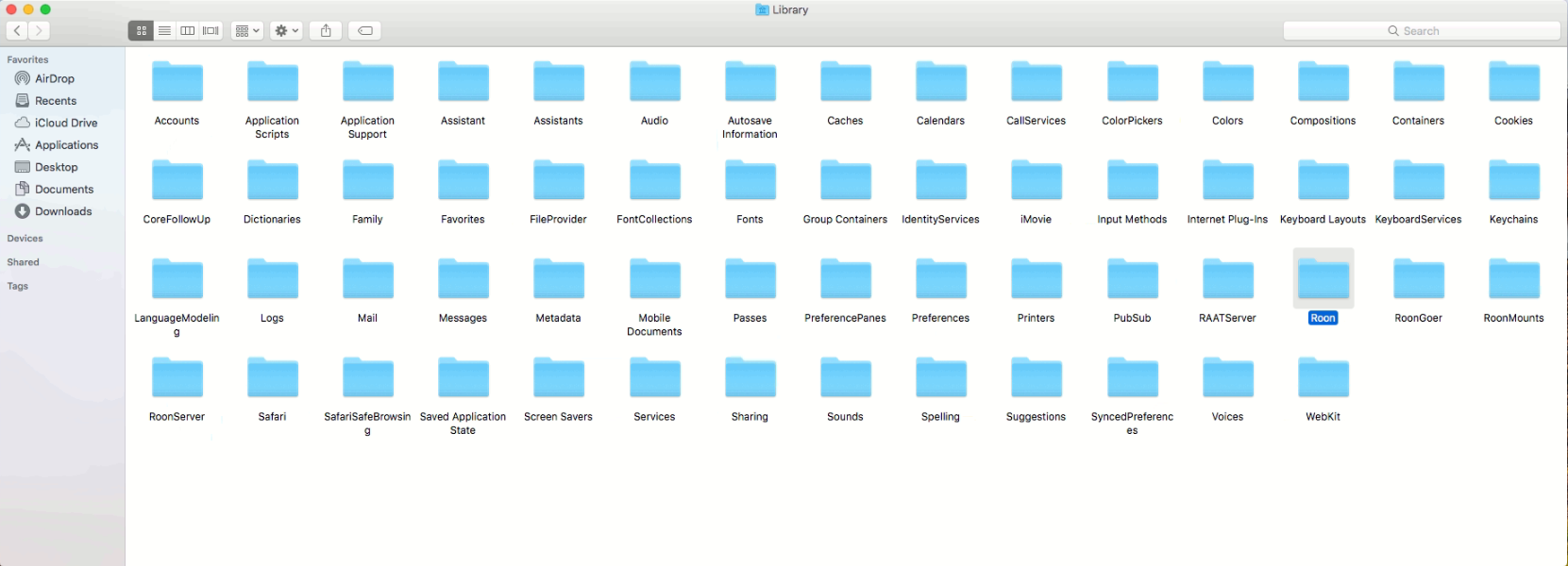Select the Voices folder
The image size is (1568, 566).
pyautogui.click(x=1228, y=377)
